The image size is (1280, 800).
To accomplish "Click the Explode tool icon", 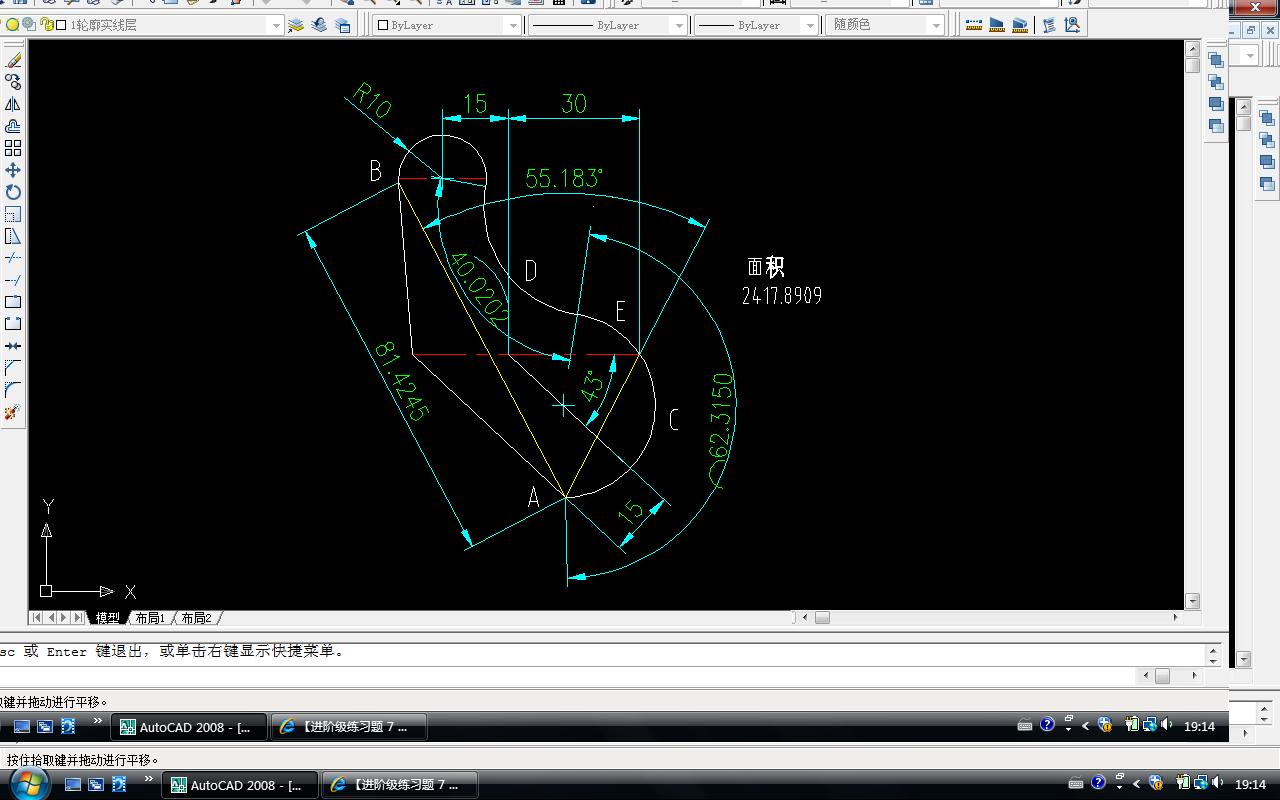I will pos(13,412).
